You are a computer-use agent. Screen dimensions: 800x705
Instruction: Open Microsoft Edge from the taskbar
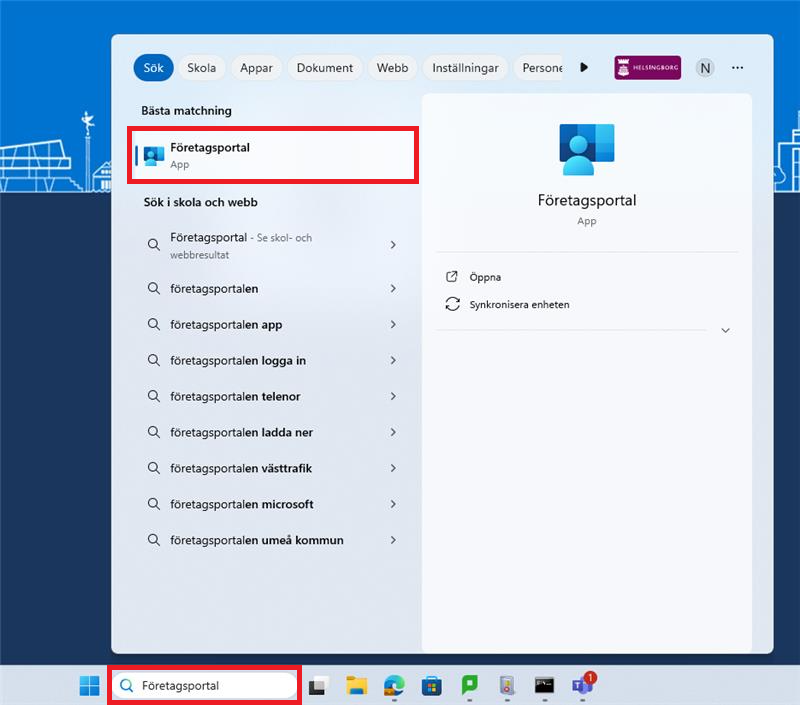coord(394,685)
